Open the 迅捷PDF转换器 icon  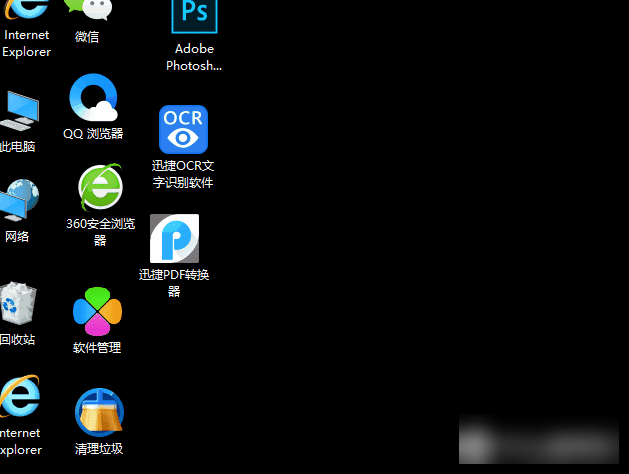tap(174, 239)
